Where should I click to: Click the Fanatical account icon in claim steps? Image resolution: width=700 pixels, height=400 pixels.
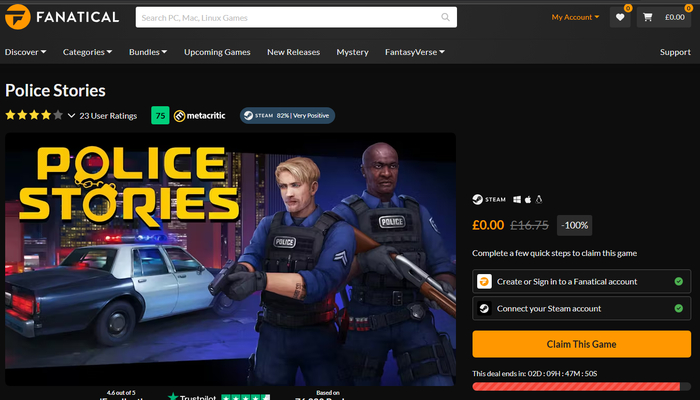point(485,282)
